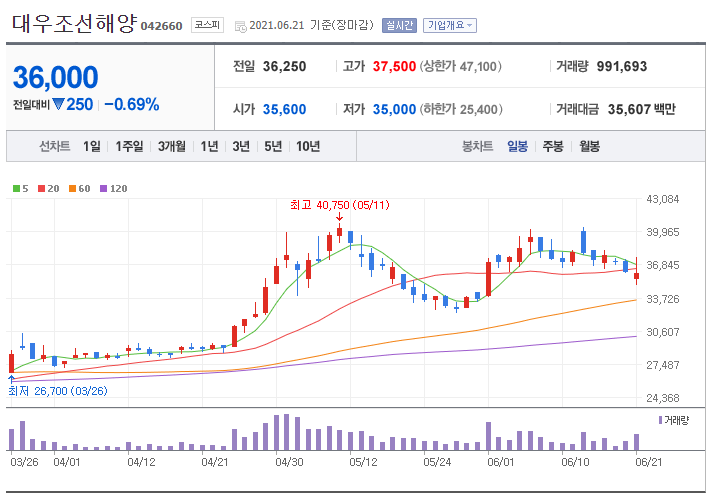Click the 고가 value 37,500
706x493 pixels.
pos(394,67)
